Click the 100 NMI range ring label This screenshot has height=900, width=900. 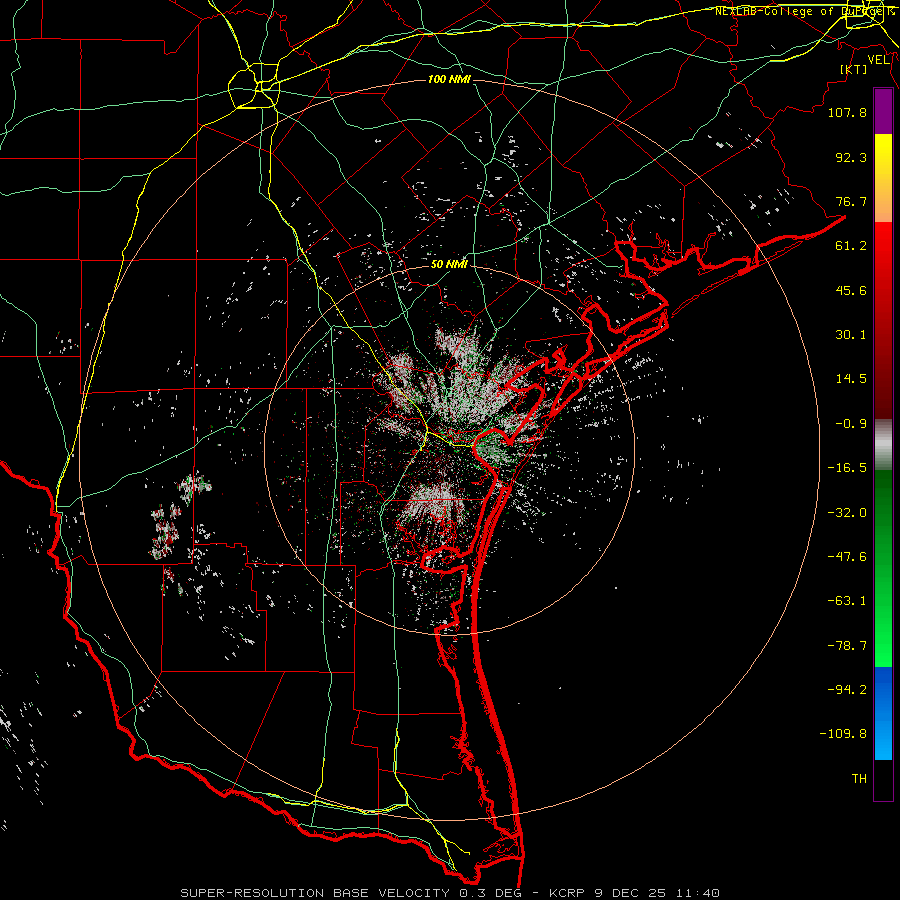(449, 79)
